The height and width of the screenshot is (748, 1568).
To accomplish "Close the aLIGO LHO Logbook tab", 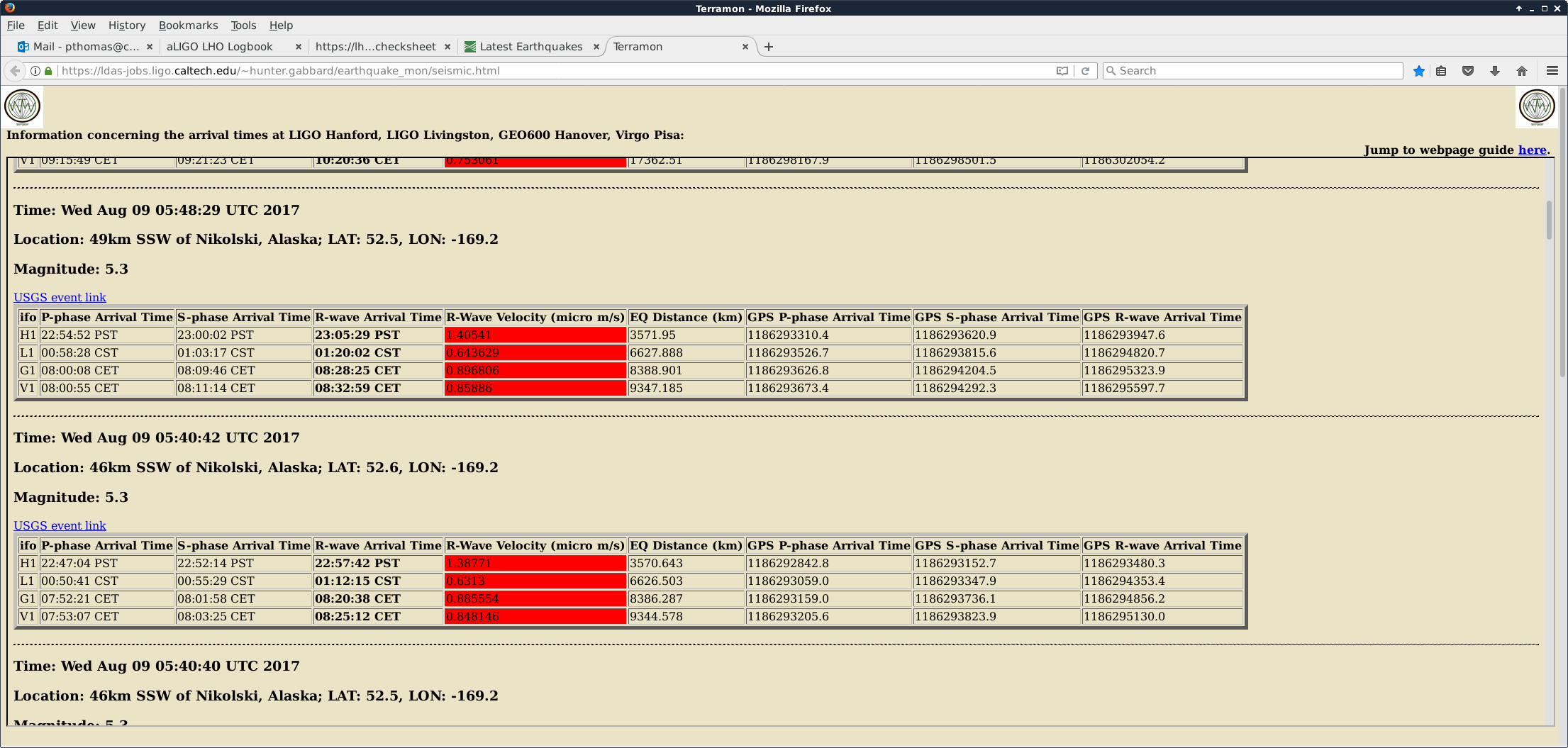I will [298, 47].
